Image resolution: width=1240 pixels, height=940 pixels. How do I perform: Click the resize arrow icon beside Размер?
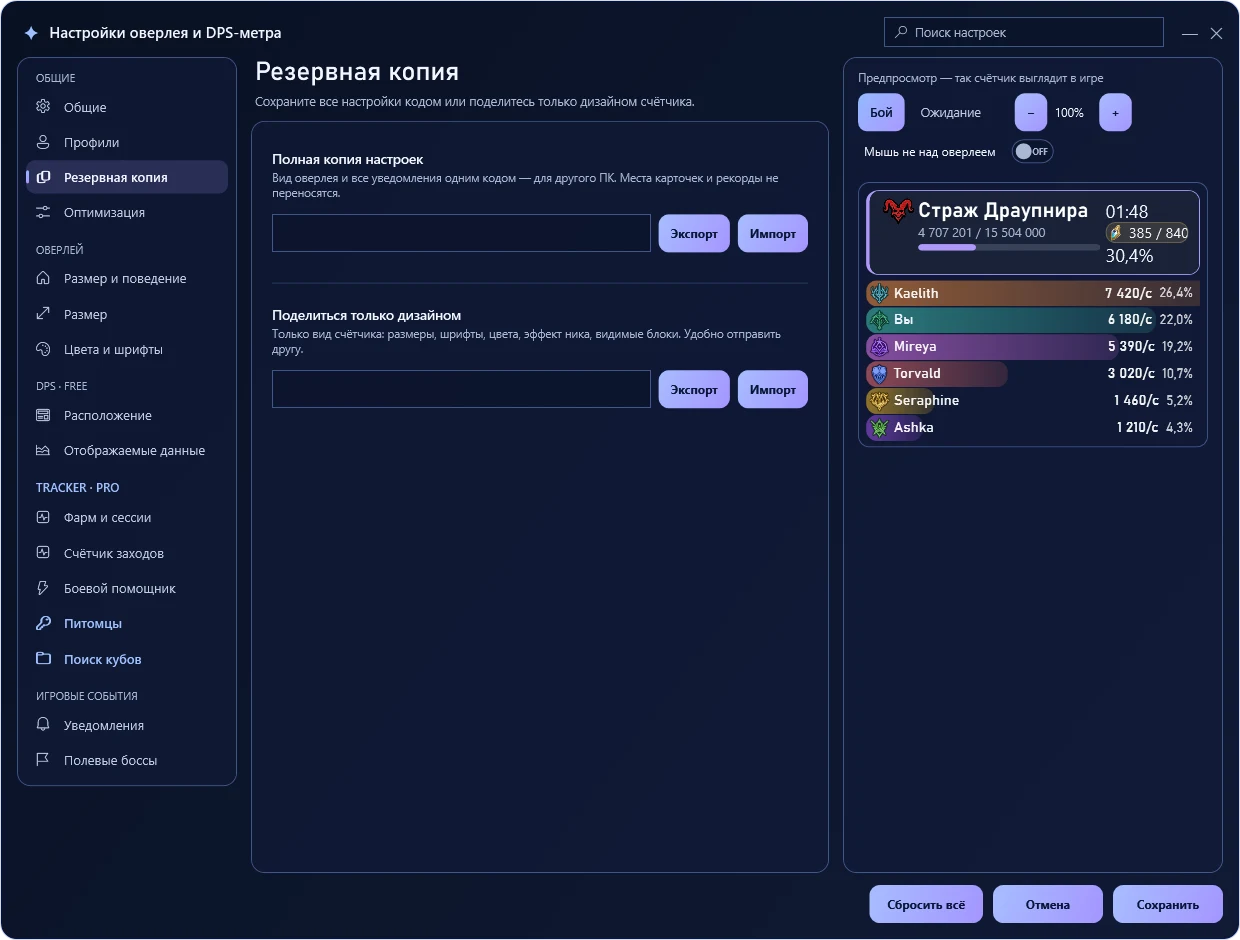pyautogui.click(x=43, y=314)
